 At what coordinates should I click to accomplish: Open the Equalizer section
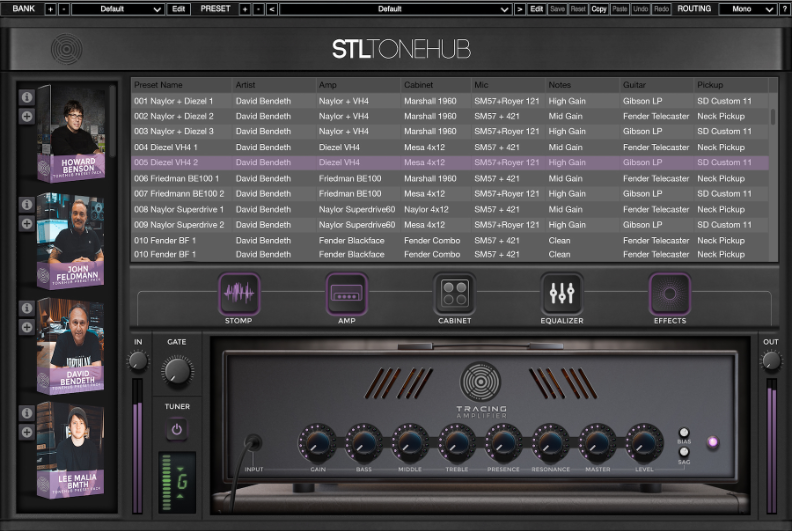coord(562,294)
